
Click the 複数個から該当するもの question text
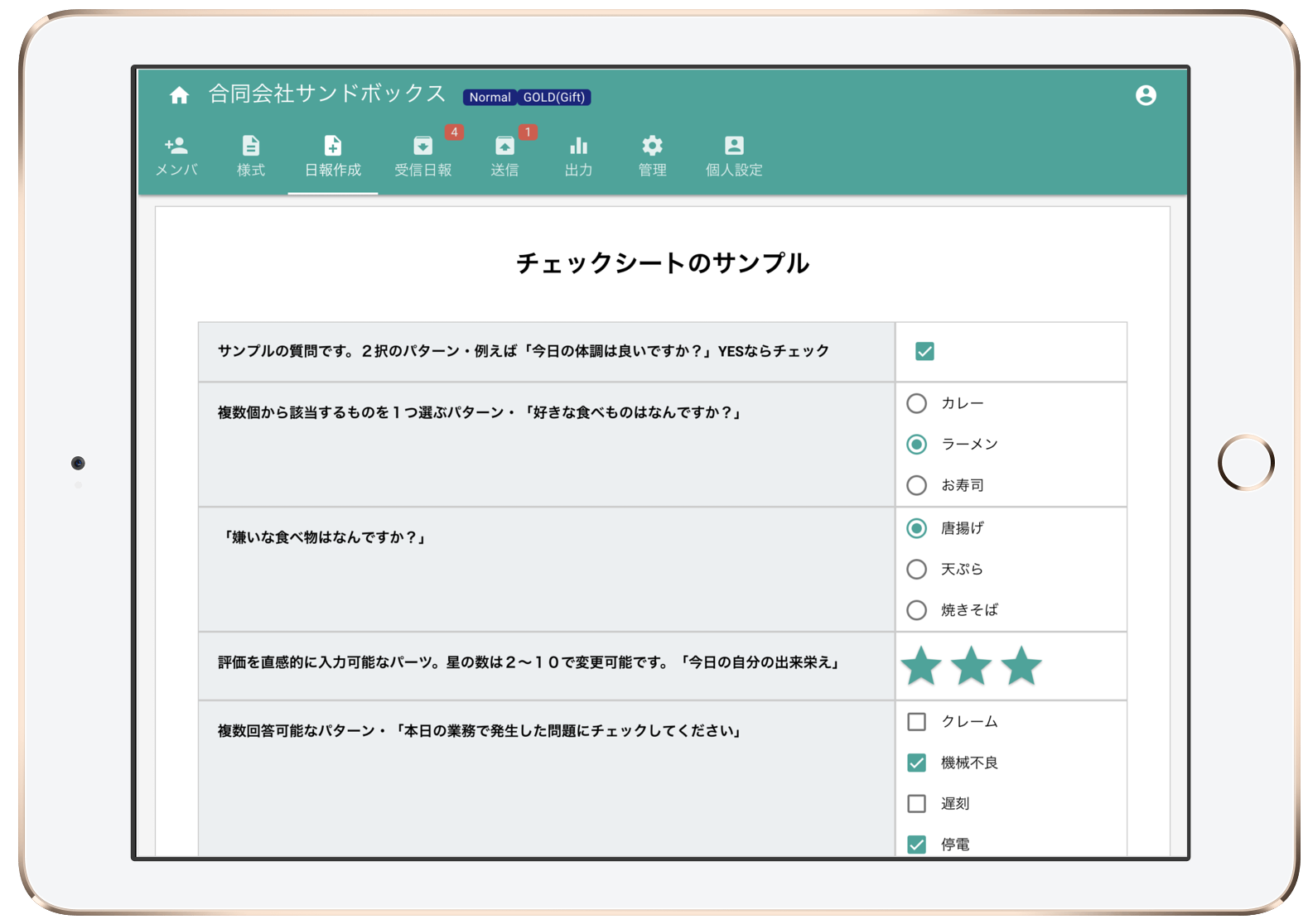[x=481, y=412]
